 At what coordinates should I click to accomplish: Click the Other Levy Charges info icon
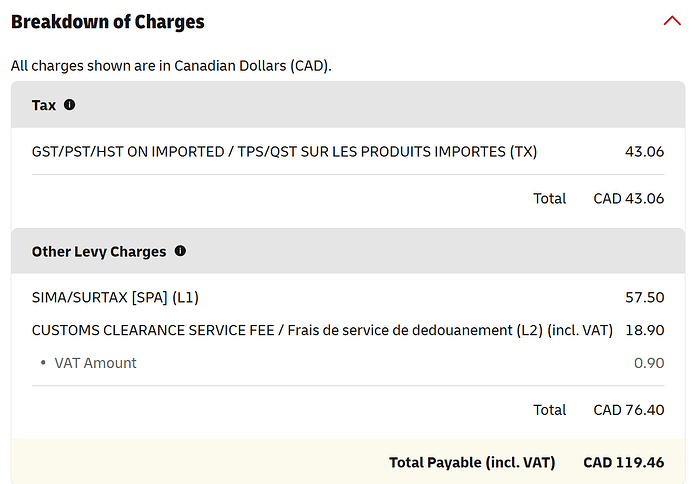pos(180,251)
